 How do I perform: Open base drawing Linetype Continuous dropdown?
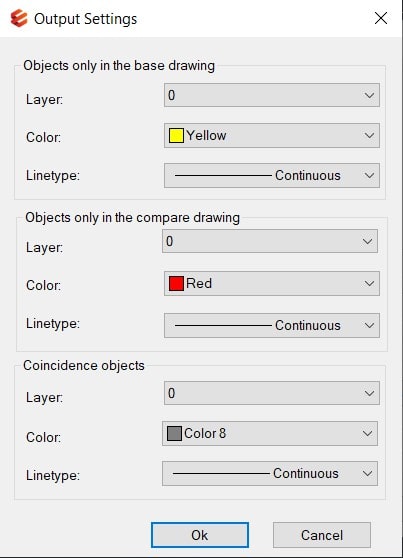coord(272,175)
